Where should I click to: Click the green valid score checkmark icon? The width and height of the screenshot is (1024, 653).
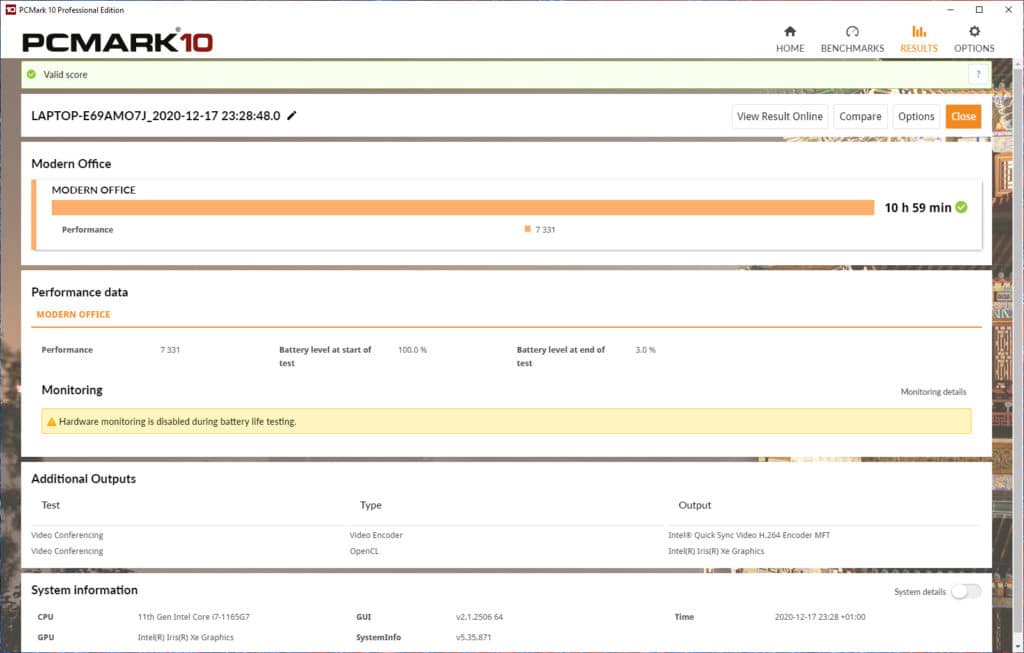(31, 74)
